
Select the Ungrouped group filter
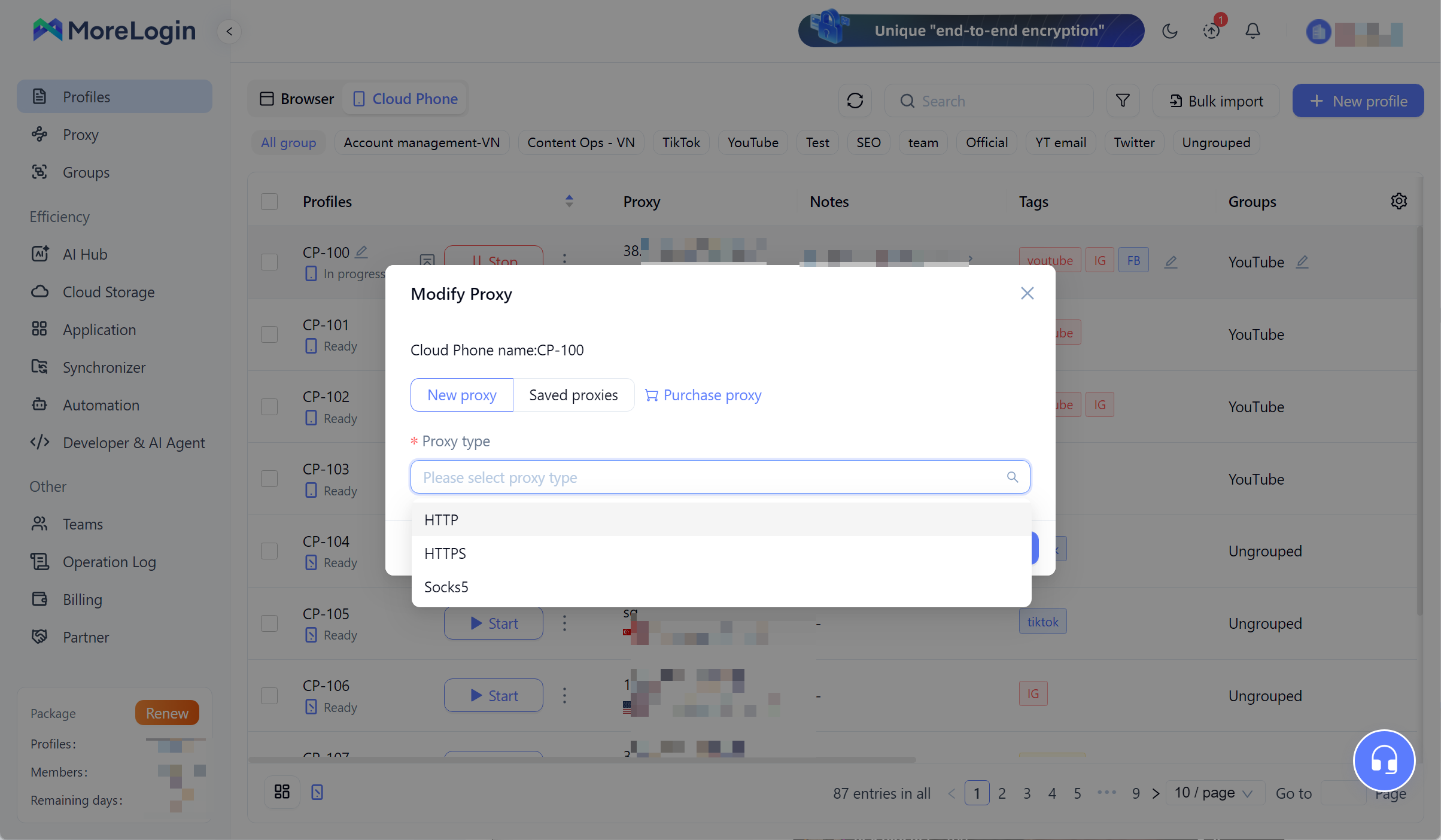pyautogui.click(x=1216, y=142)
